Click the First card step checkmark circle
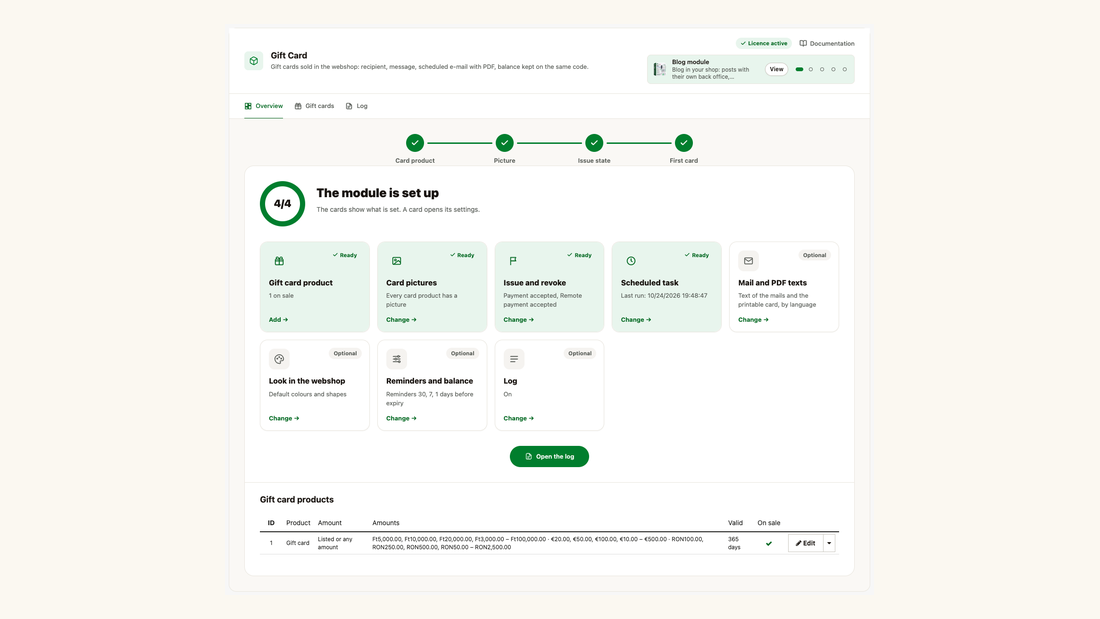This screenshot has height=619, width=1100. [x=683, y=143]
